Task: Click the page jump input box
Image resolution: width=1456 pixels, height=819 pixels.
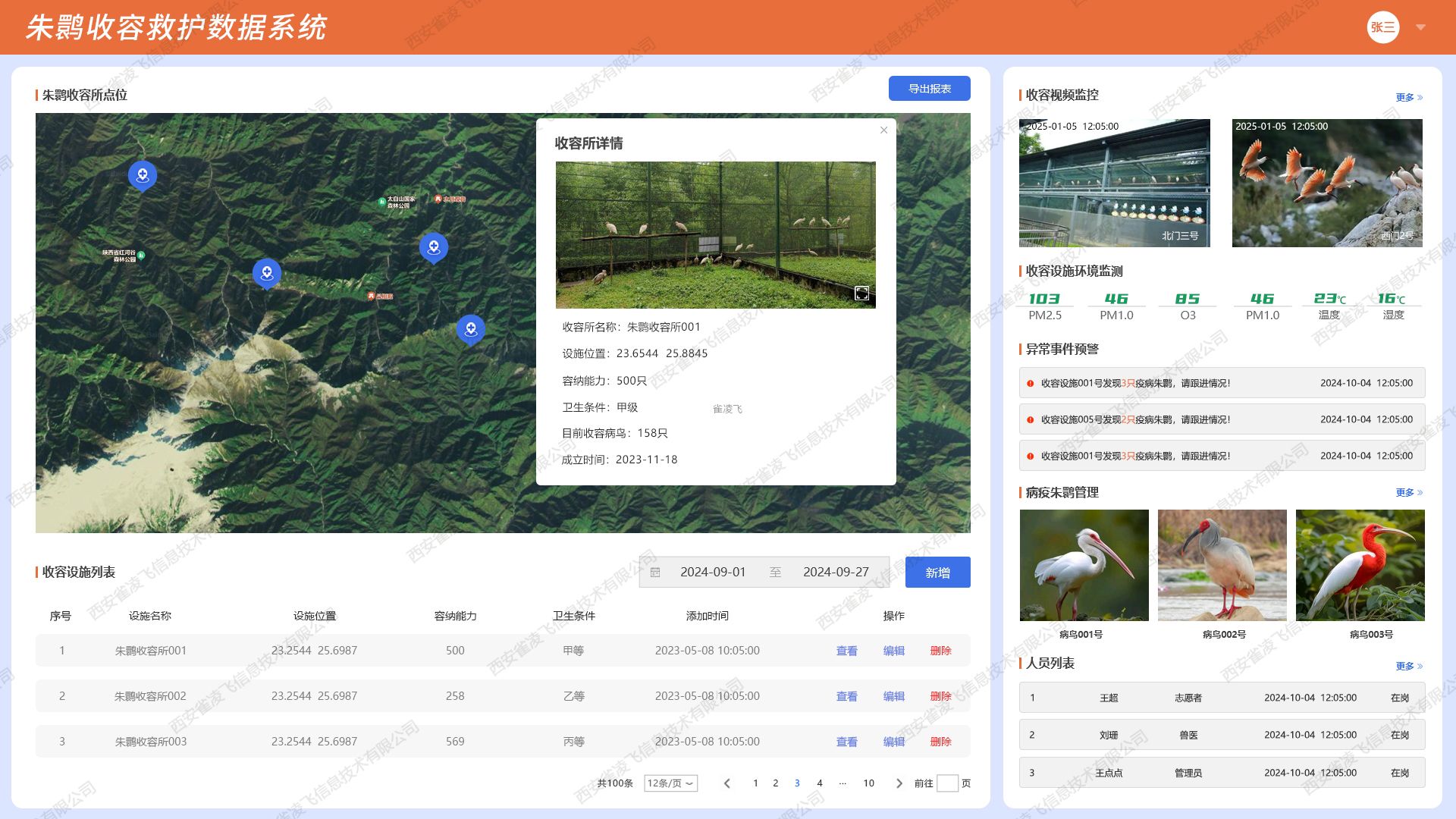Action: [947, 783]
